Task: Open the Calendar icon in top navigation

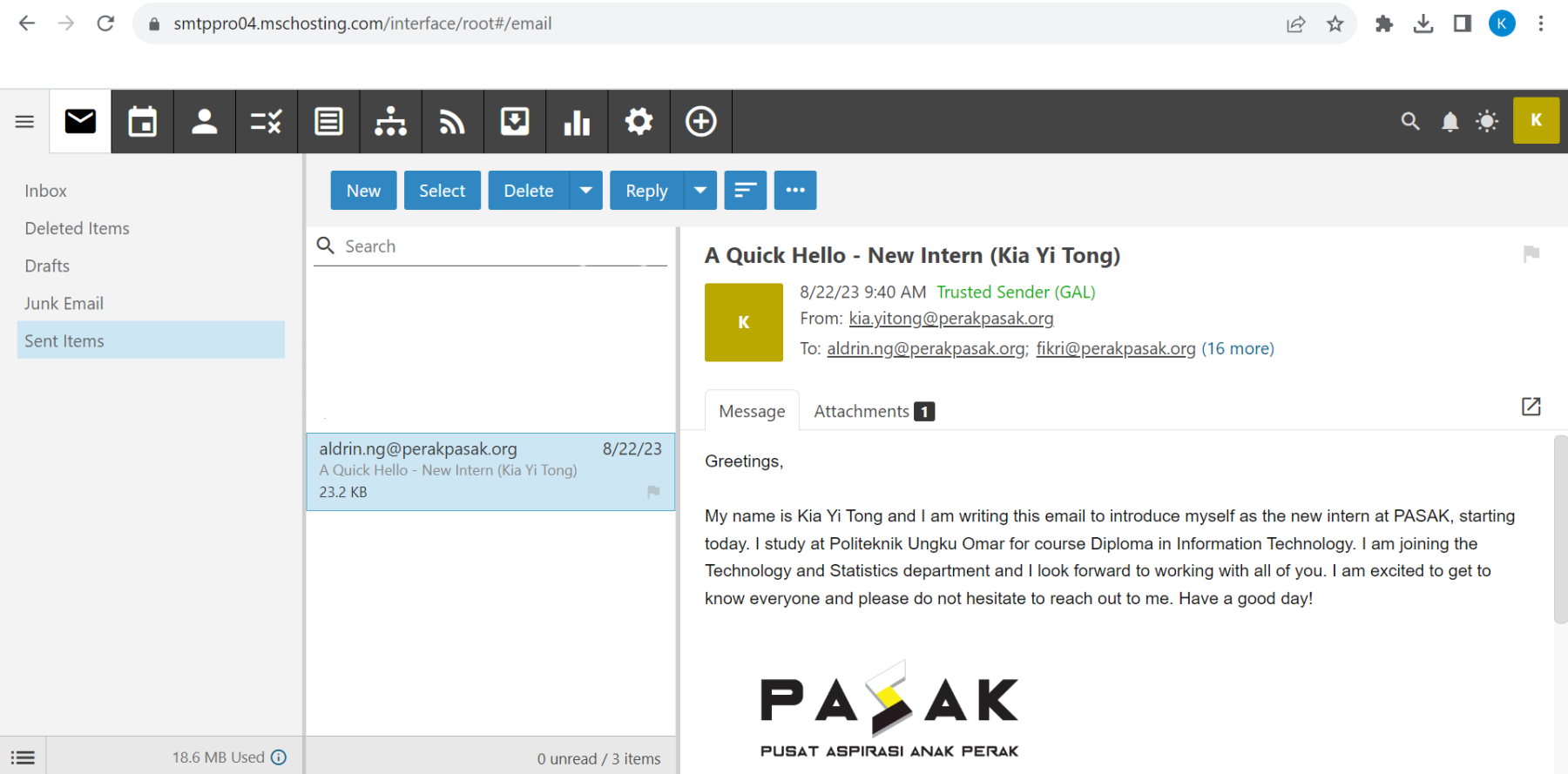Action: (x=142, y=122)
